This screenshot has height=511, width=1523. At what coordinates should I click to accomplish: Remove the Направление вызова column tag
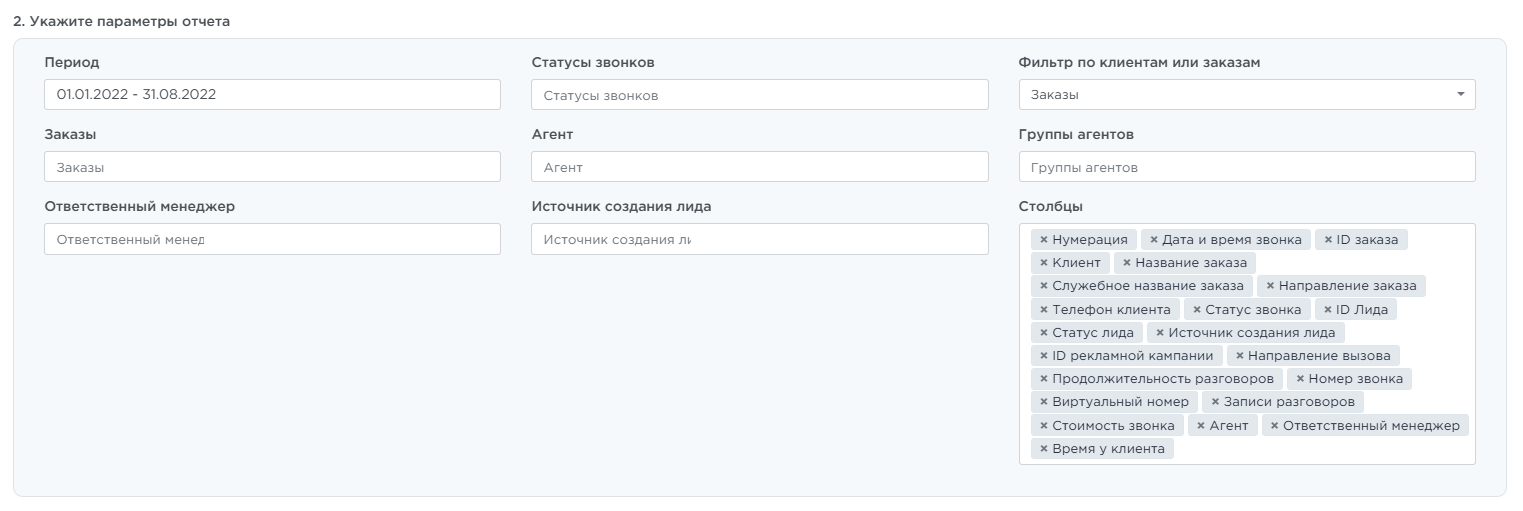click(x=1240, y=356)
